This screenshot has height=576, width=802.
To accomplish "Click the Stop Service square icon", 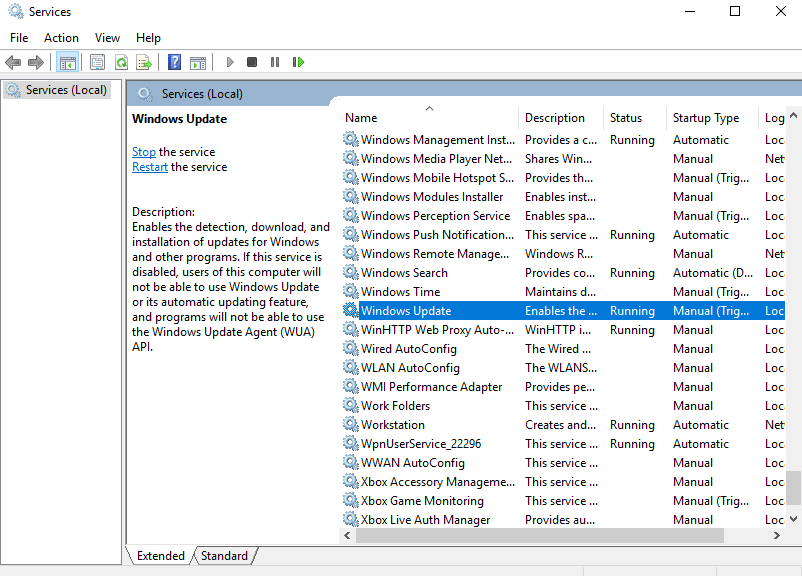I will pos(252,62).
